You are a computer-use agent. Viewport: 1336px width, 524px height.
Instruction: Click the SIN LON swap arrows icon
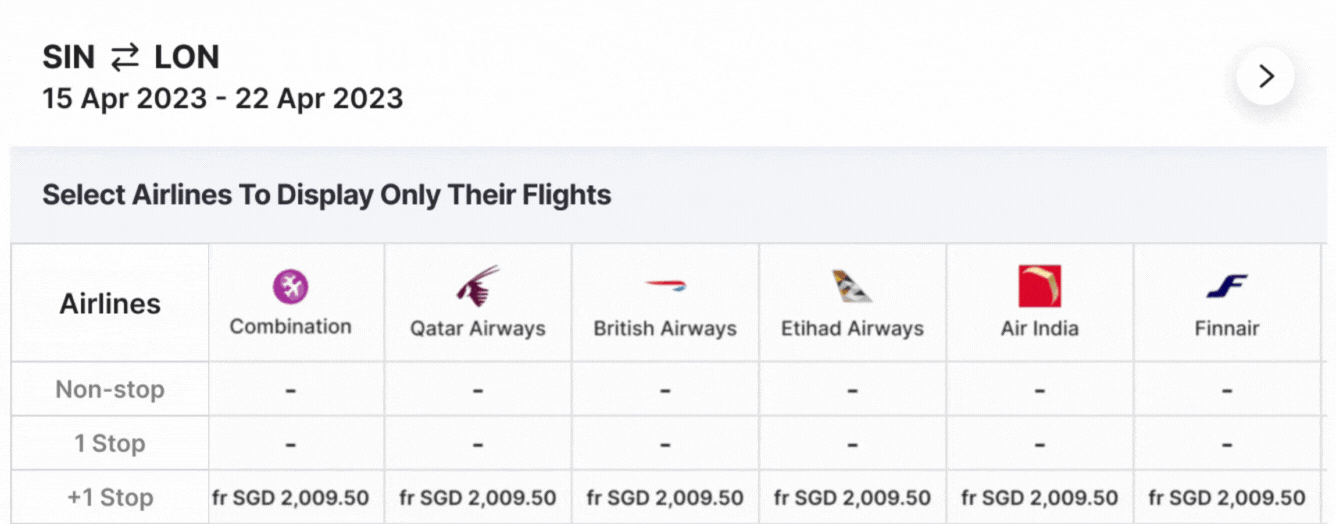[125, 58]
